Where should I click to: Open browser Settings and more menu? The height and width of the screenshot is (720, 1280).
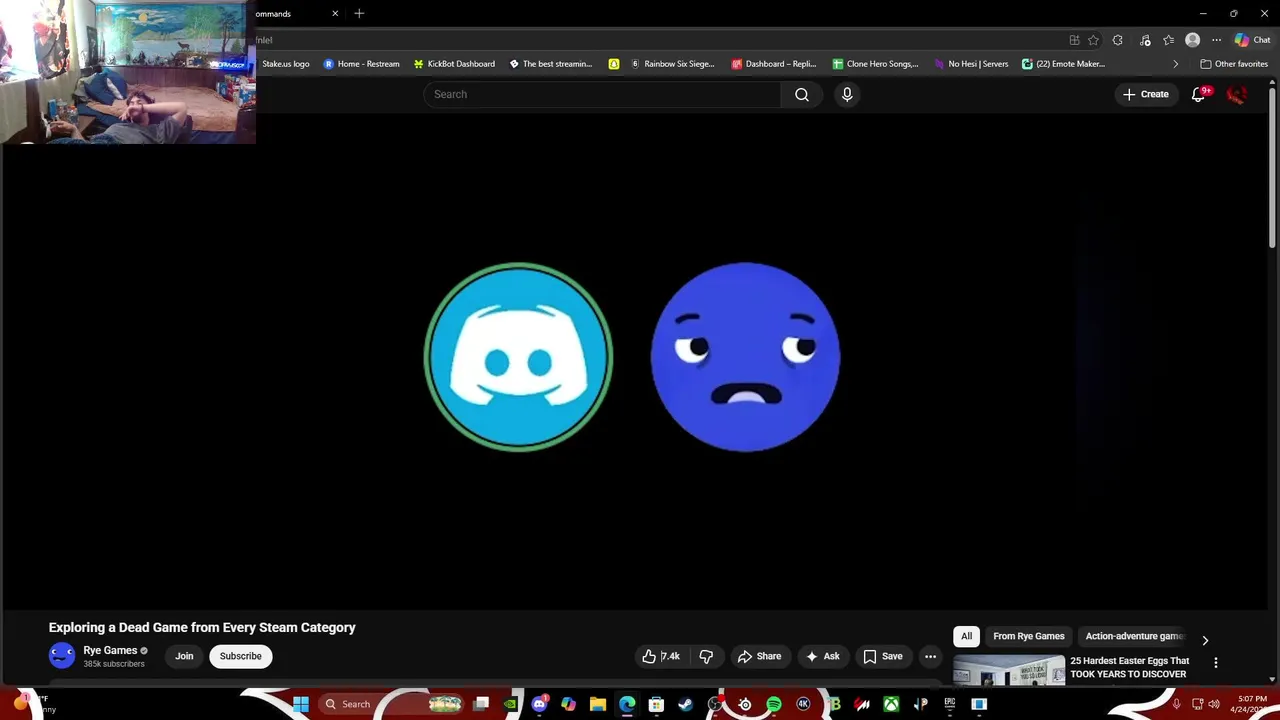[1216, 40]
